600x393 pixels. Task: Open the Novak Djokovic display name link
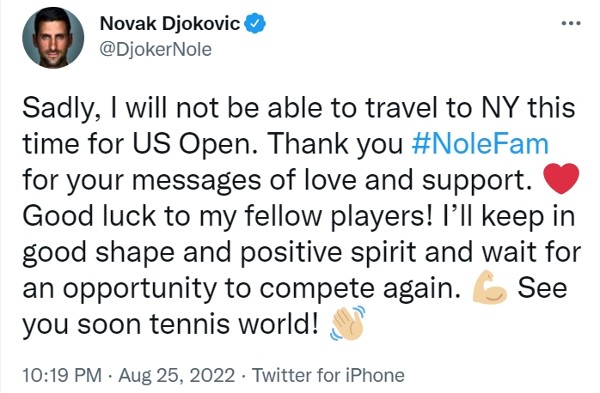tap(170, 24)
